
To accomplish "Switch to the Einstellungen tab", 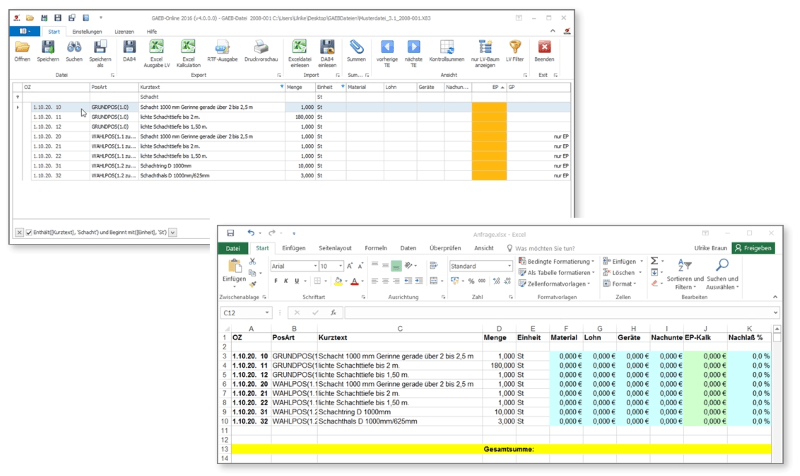I will 87,32.
